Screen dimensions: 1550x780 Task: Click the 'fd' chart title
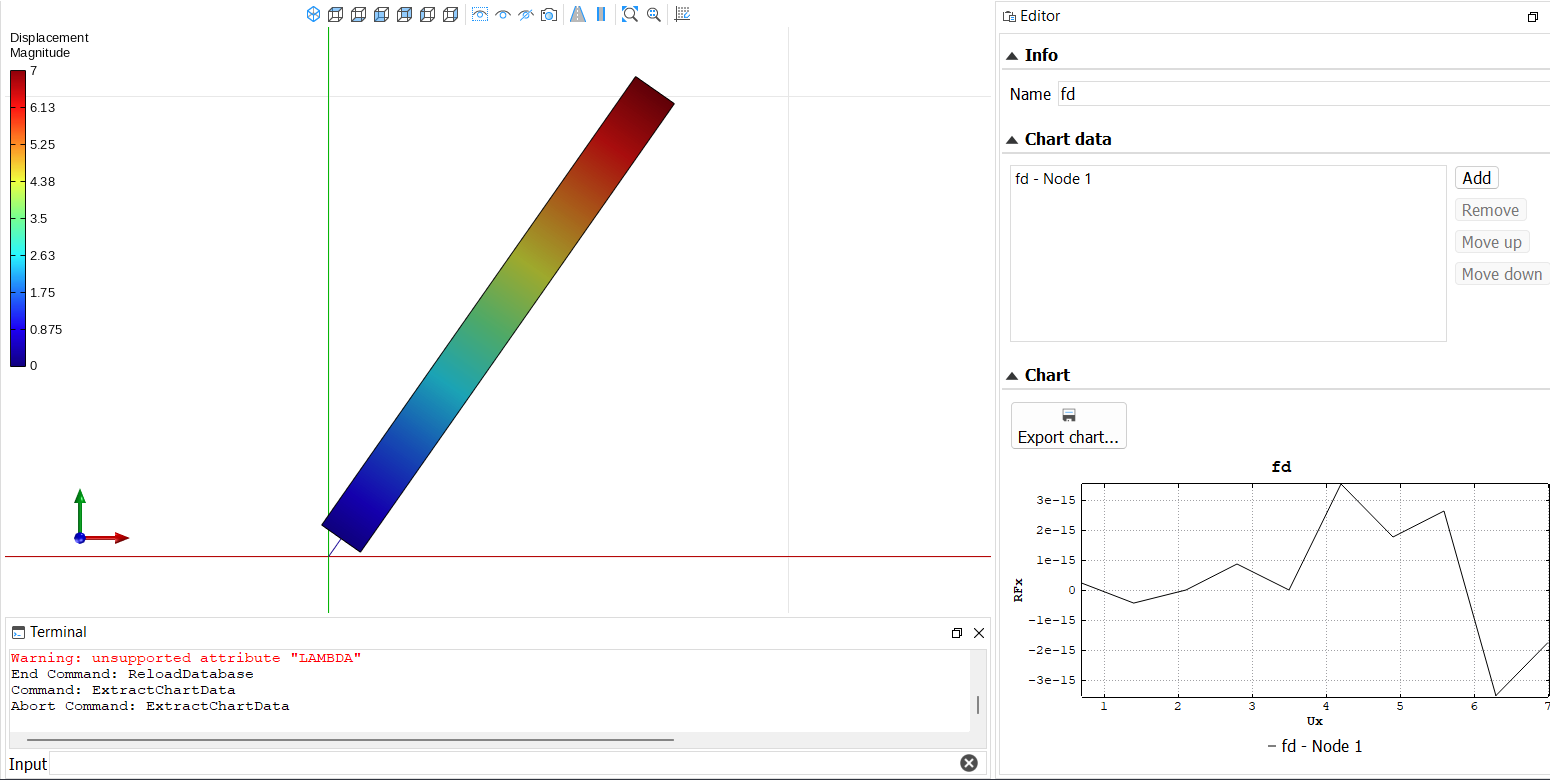[1281, 466]
